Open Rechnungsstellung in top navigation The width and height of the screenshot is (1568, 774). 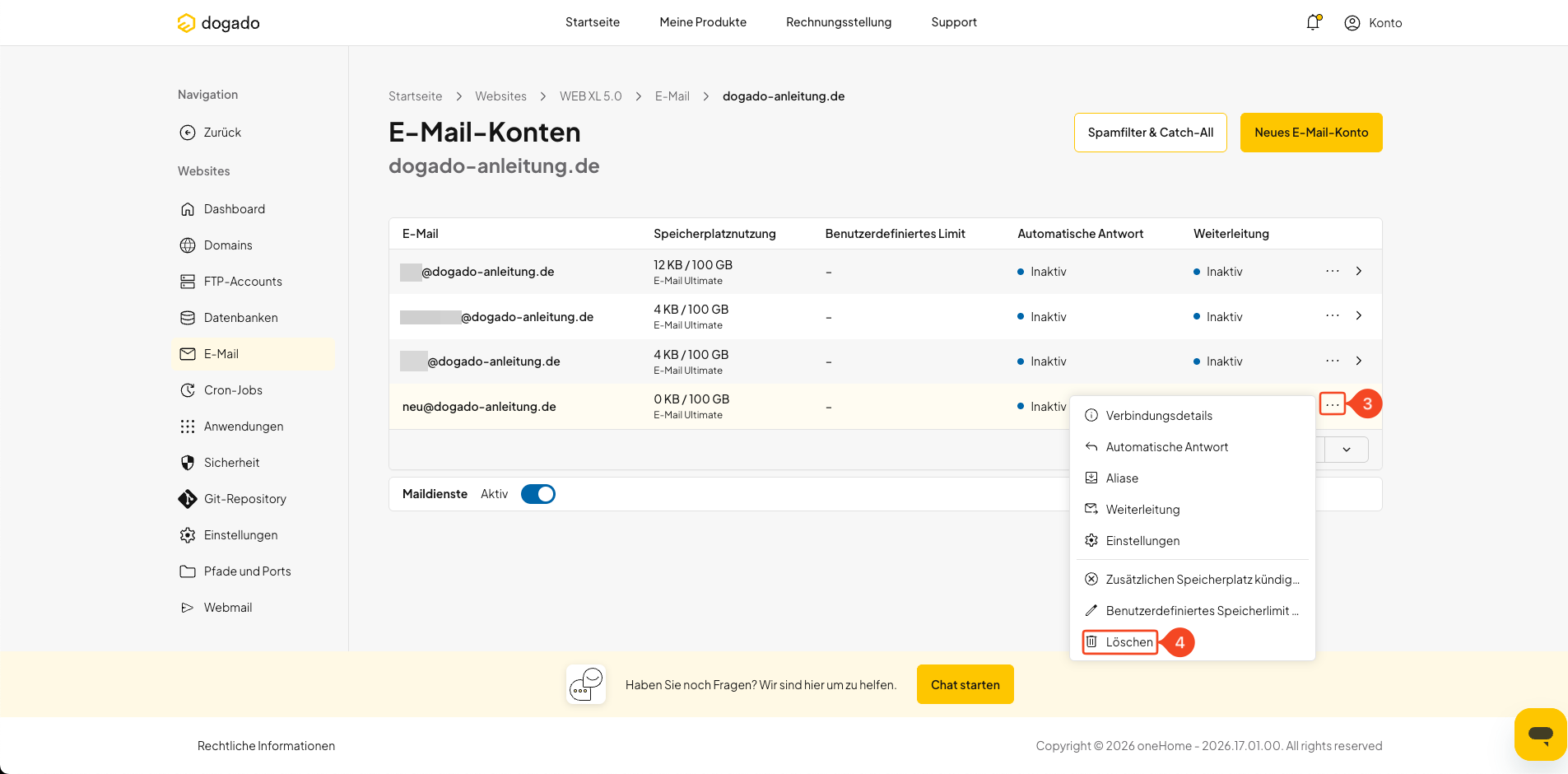[x=839, y=22]
